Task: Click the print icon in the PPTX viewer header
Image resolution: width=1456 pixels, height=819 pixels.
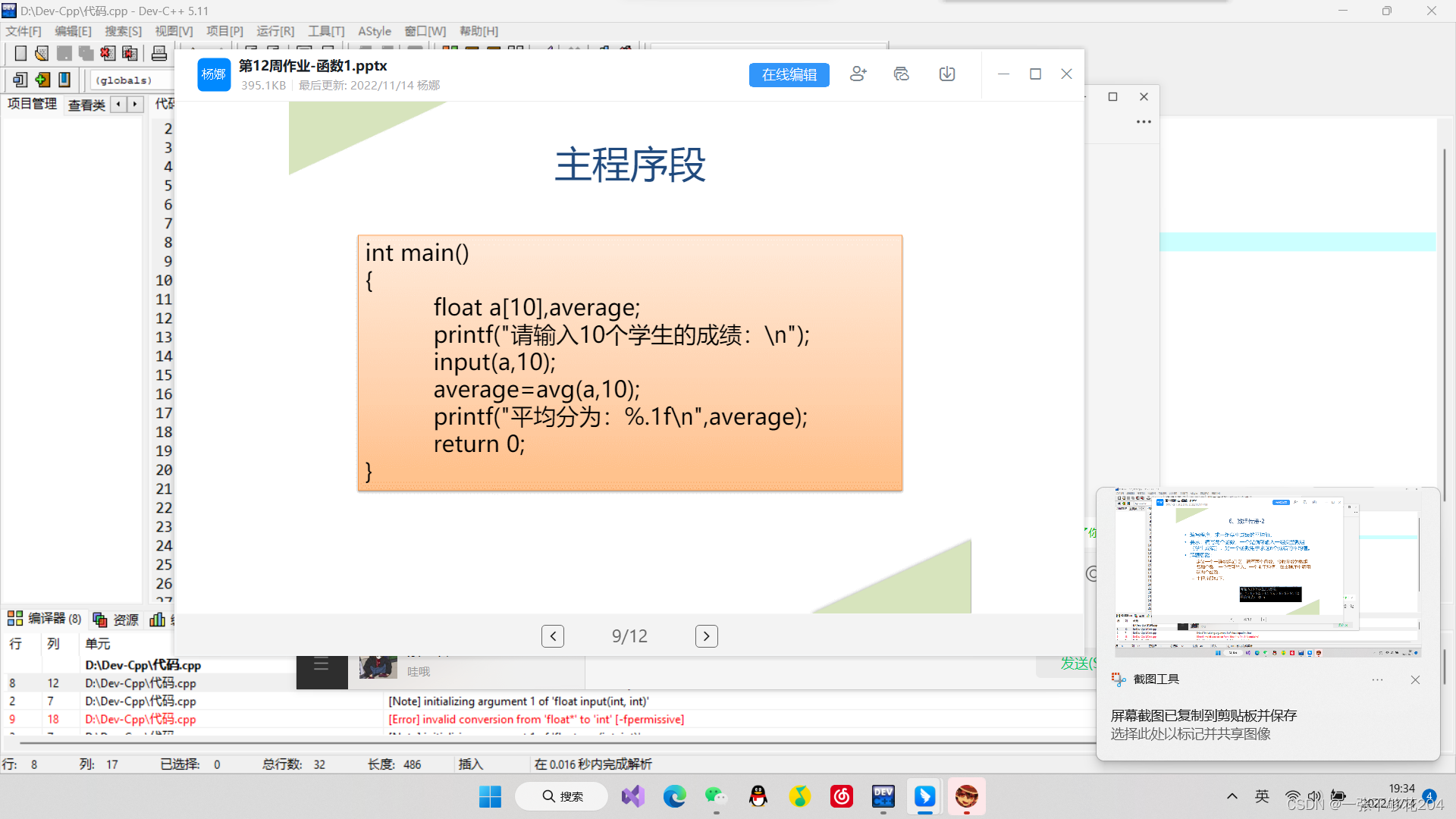Action: (901, 74)
